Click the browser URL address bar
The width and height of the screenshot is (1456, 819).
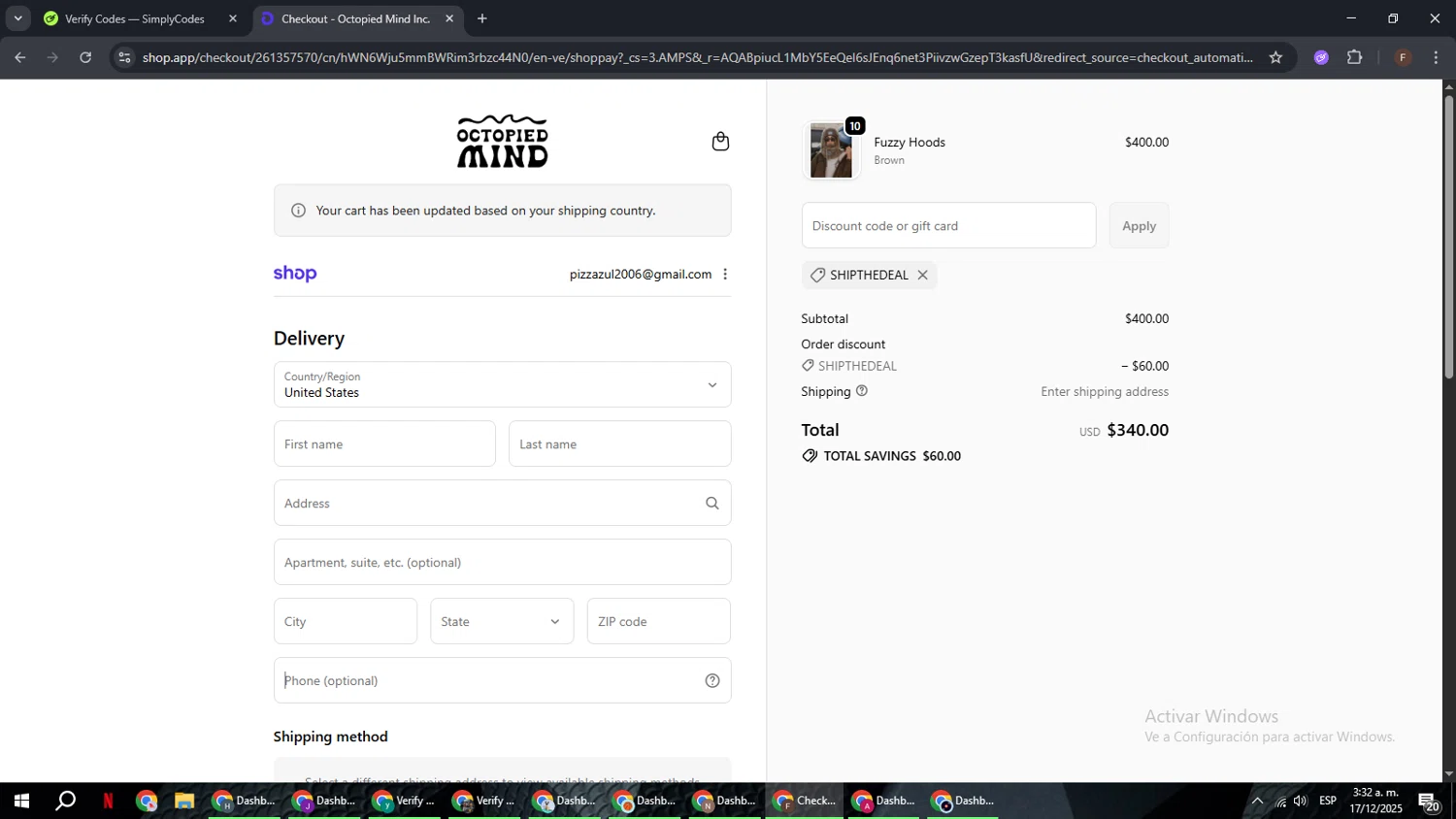[x=697, y=57]
